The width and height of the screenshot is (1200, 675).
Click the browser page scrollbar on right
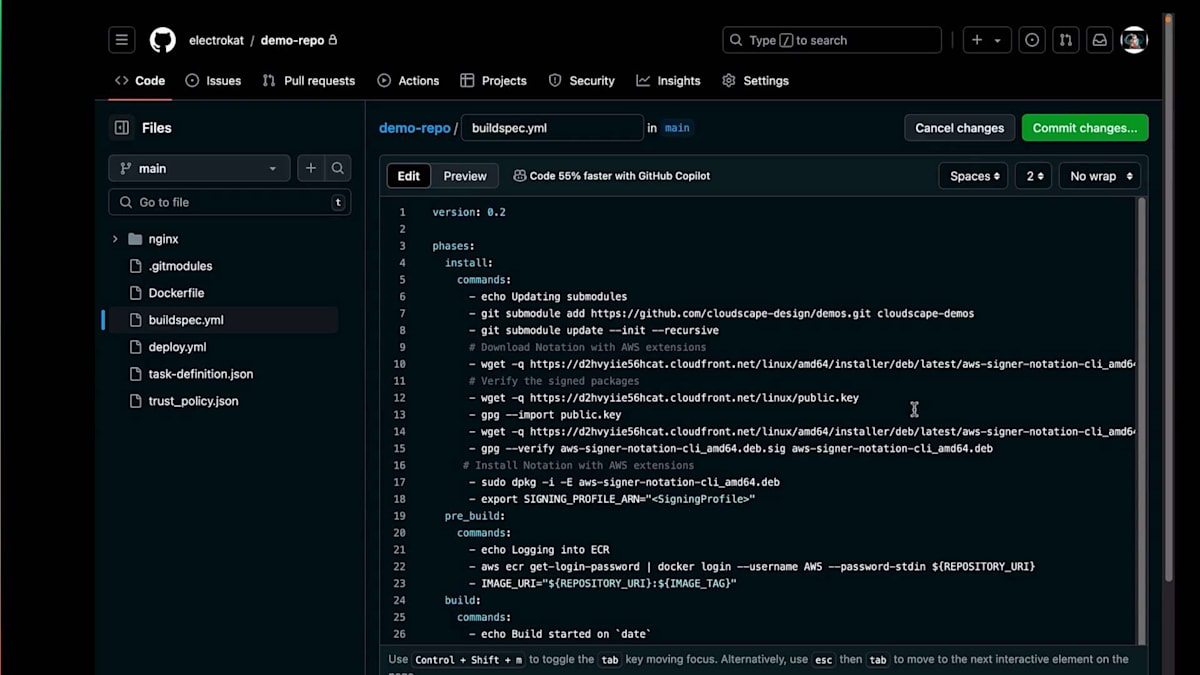(1168, 300)
